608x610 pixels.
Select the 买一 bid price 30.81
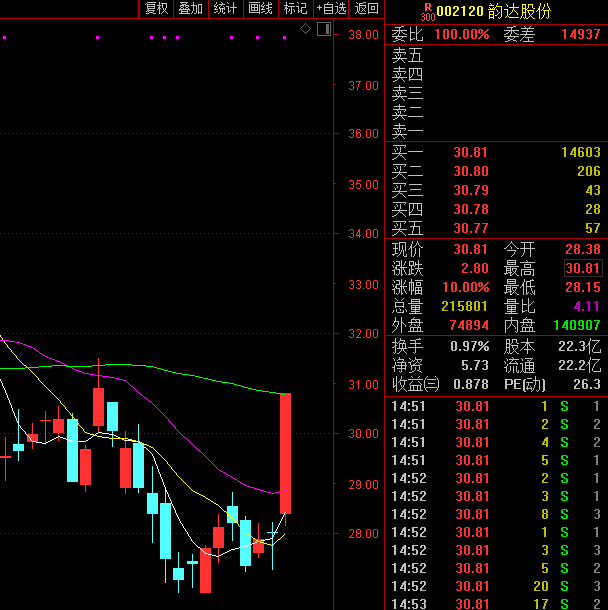(471, 152)
